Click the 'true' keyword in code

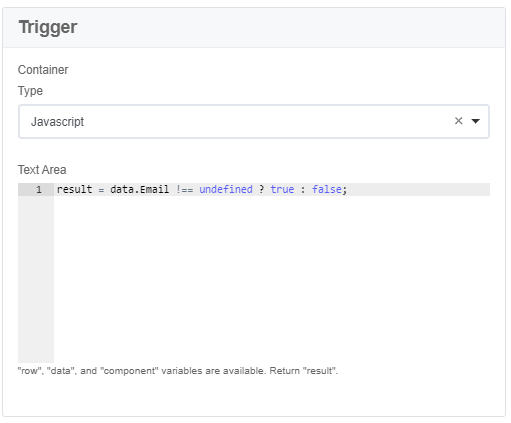(x=282, y=189)
